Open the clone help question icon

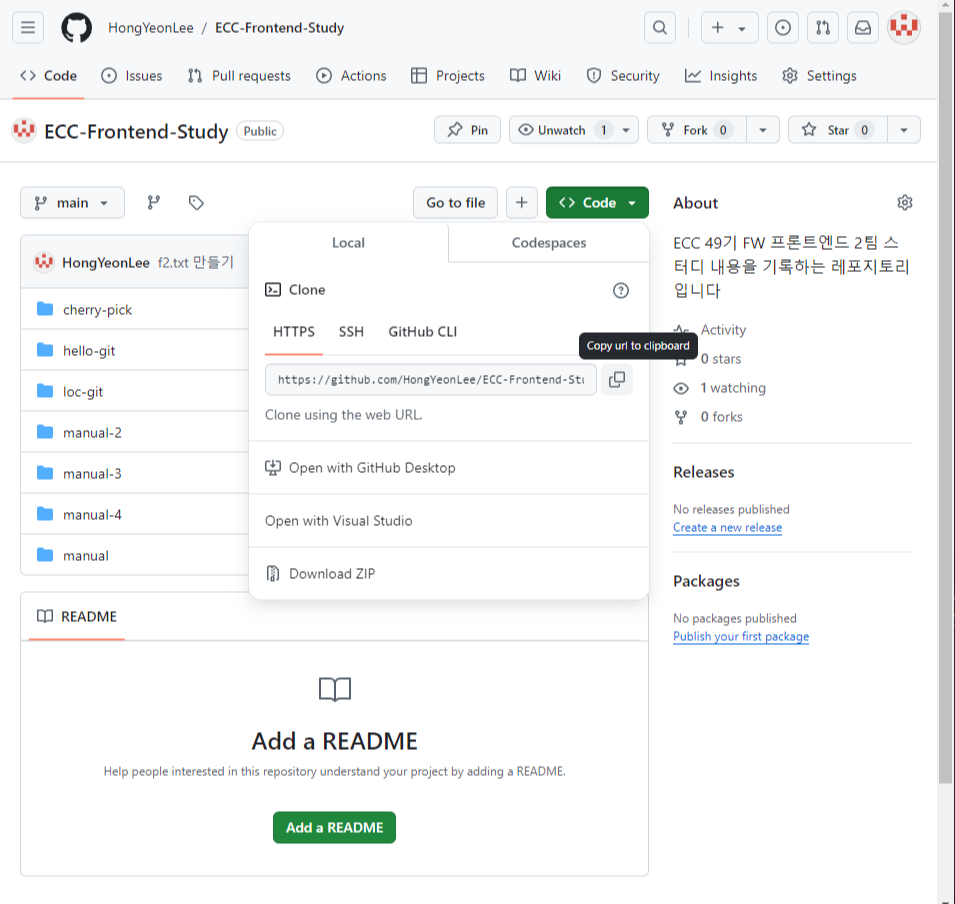pyautogui.click(x=621, y=291)
